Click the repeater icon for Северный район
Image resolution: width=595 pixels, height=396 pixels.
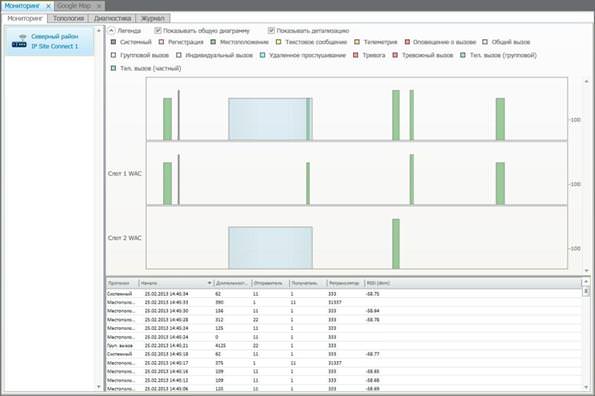[19, 41]
